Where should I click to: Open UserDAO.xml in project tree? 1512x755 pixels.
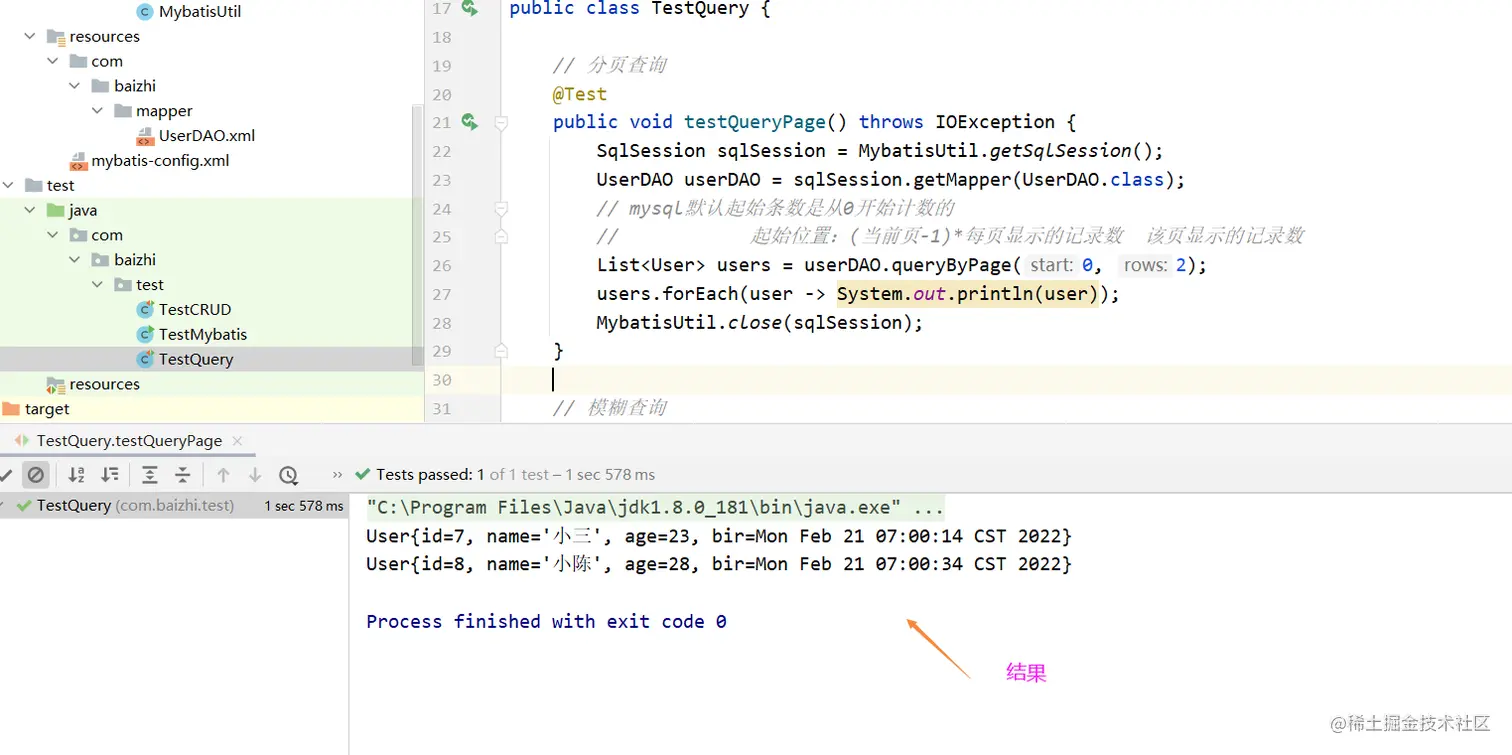207,136
